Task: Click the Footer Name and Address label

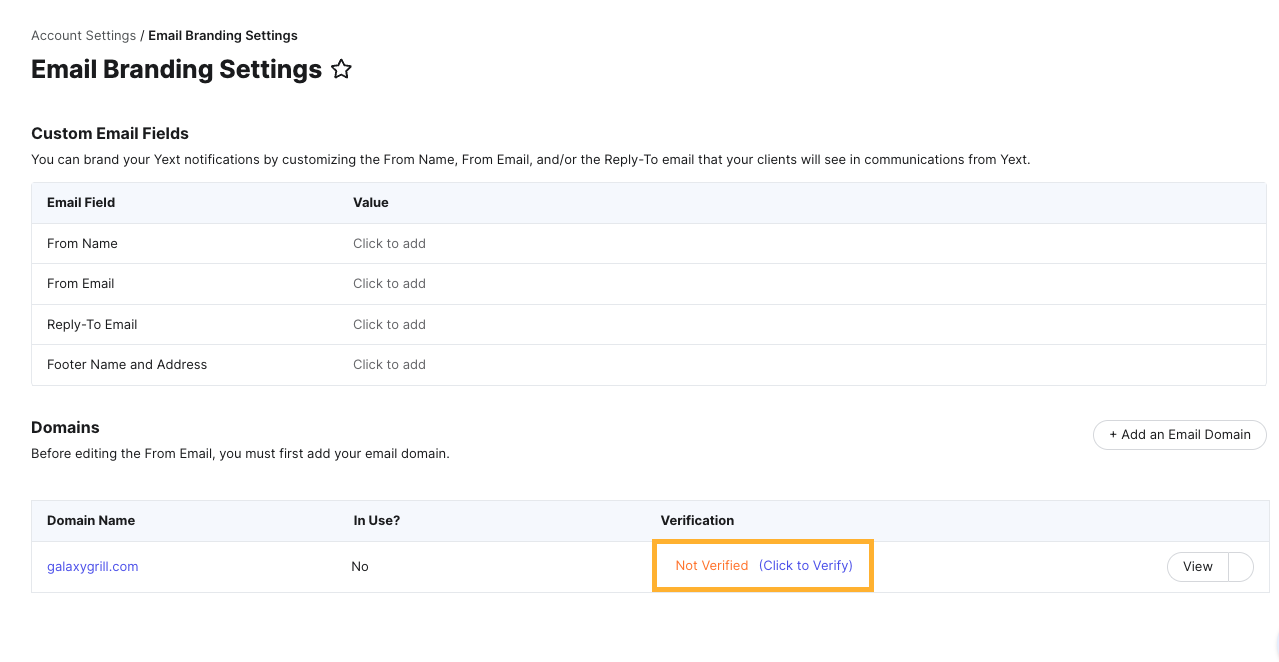Action: click(x=127, y=364)
